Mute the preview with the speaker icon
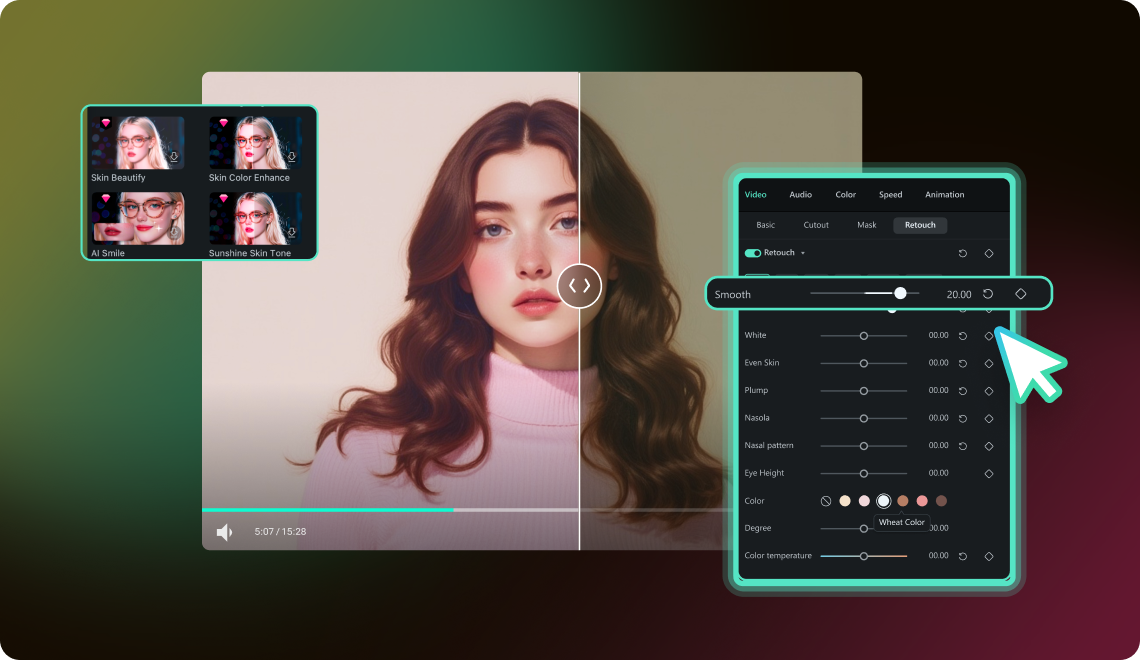Screen dimensions: 1140x660 (224, 532)
